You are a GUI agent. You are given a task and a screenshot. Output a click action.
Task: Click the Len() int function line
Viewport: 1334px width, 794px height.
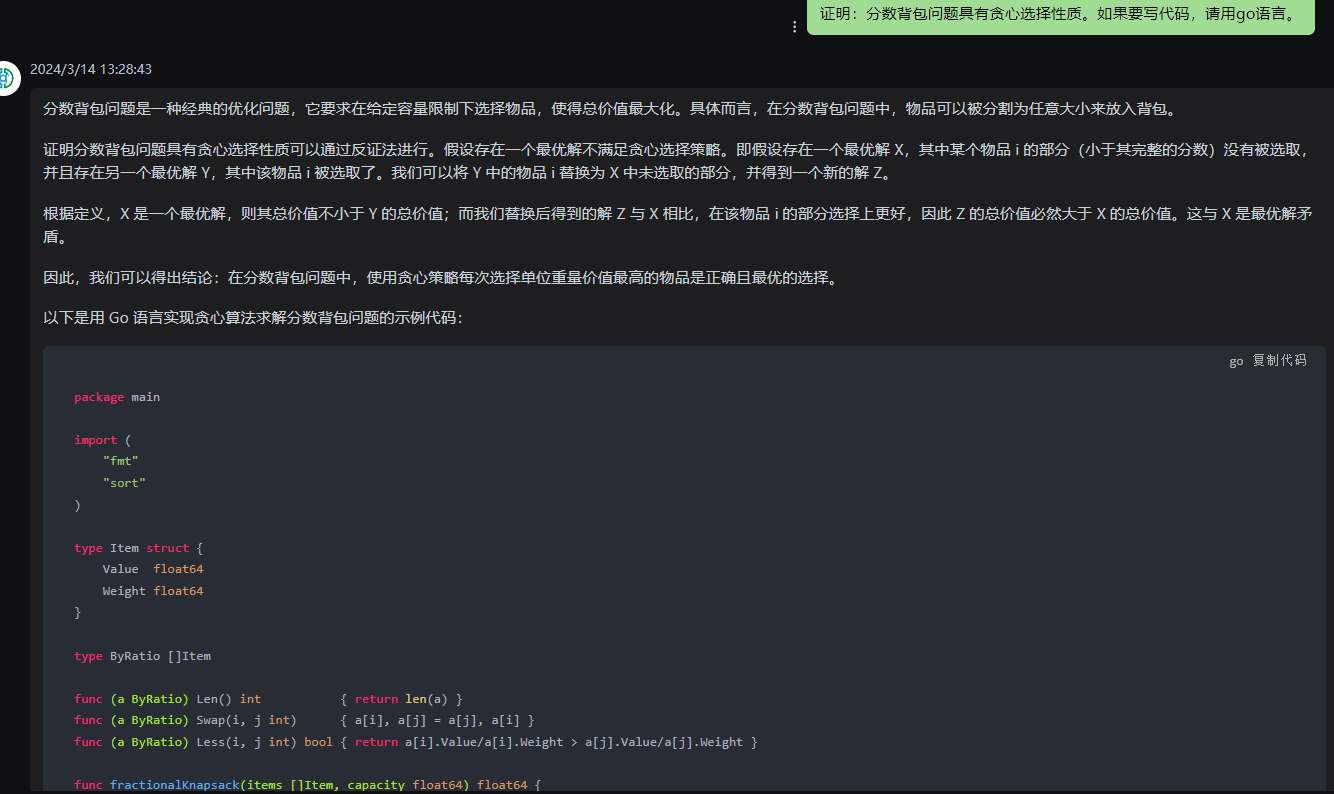tap(268, 699)
